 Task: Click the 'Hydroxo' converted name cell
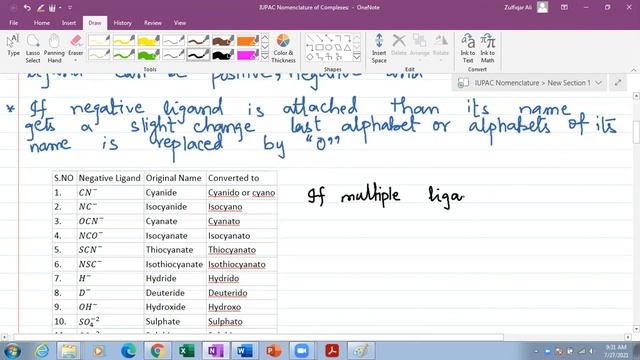pos(242,307)
